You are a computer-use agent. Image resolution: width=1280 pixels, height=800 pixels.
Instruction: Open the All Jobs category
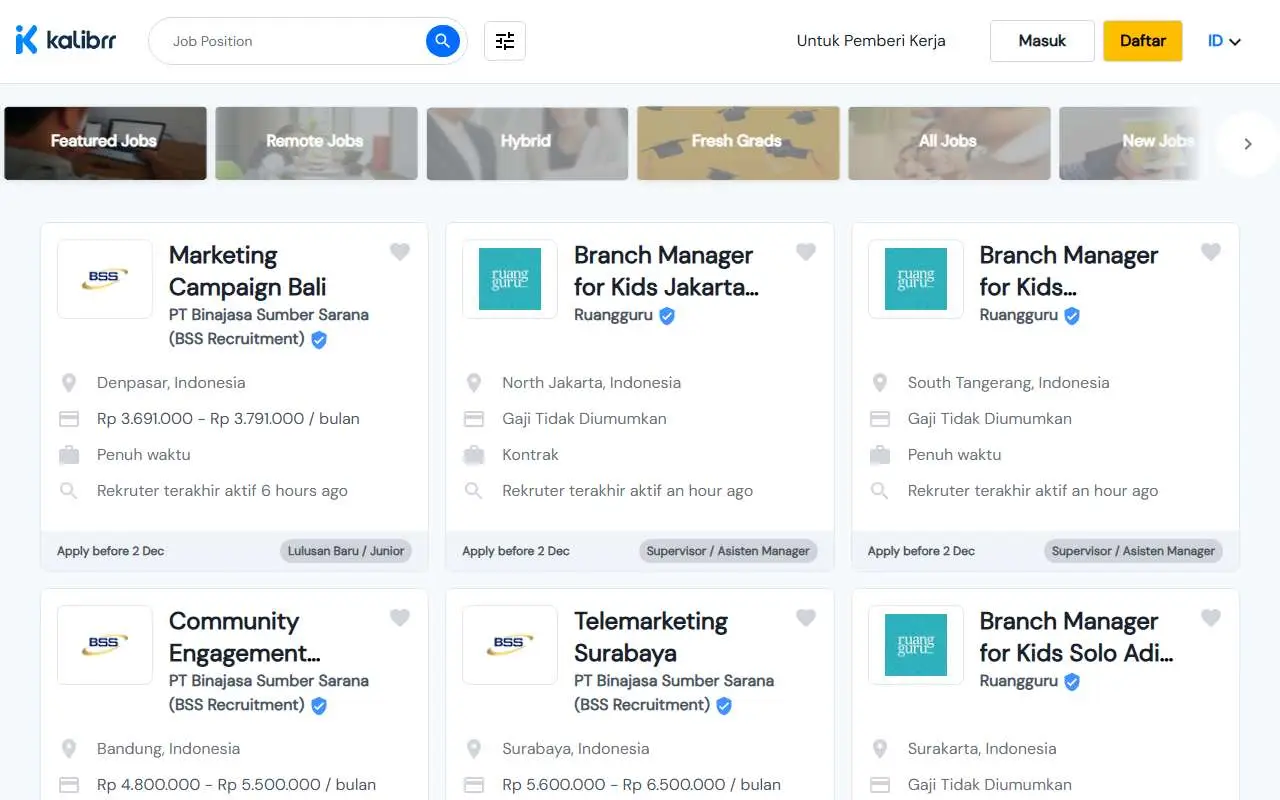[949, 143]
